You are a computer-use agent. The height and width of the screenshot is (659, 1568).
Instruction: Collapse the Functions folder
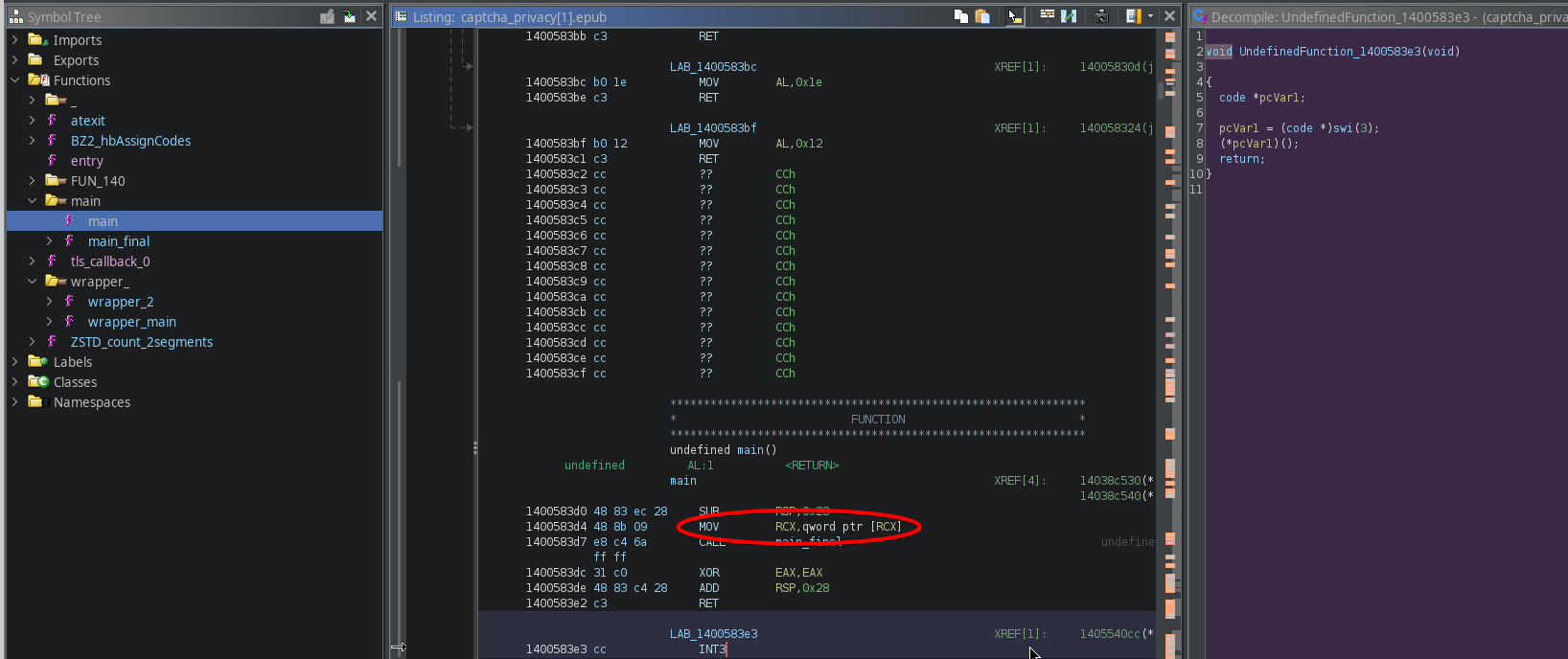point(14,80)
